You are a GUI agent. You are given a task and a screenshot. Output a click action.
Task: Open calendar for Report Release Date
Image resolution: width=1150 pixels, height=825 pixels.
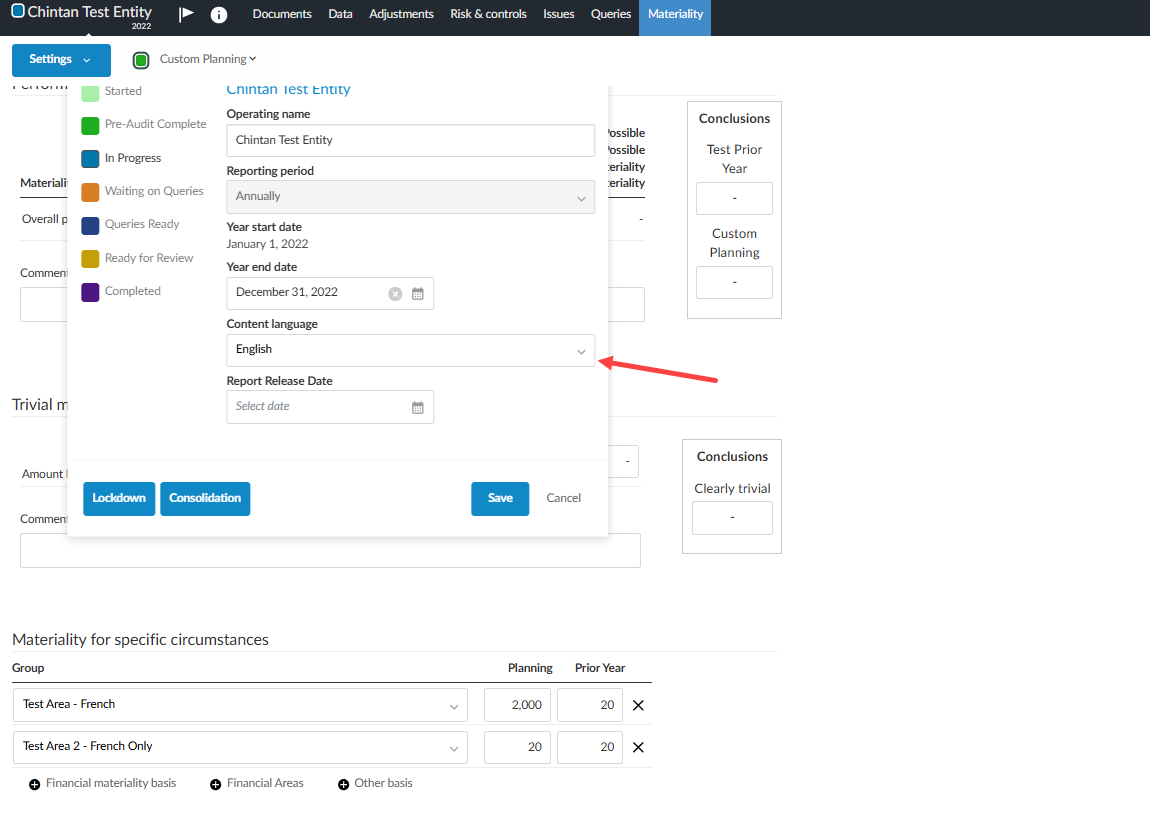tap(418, 407)
